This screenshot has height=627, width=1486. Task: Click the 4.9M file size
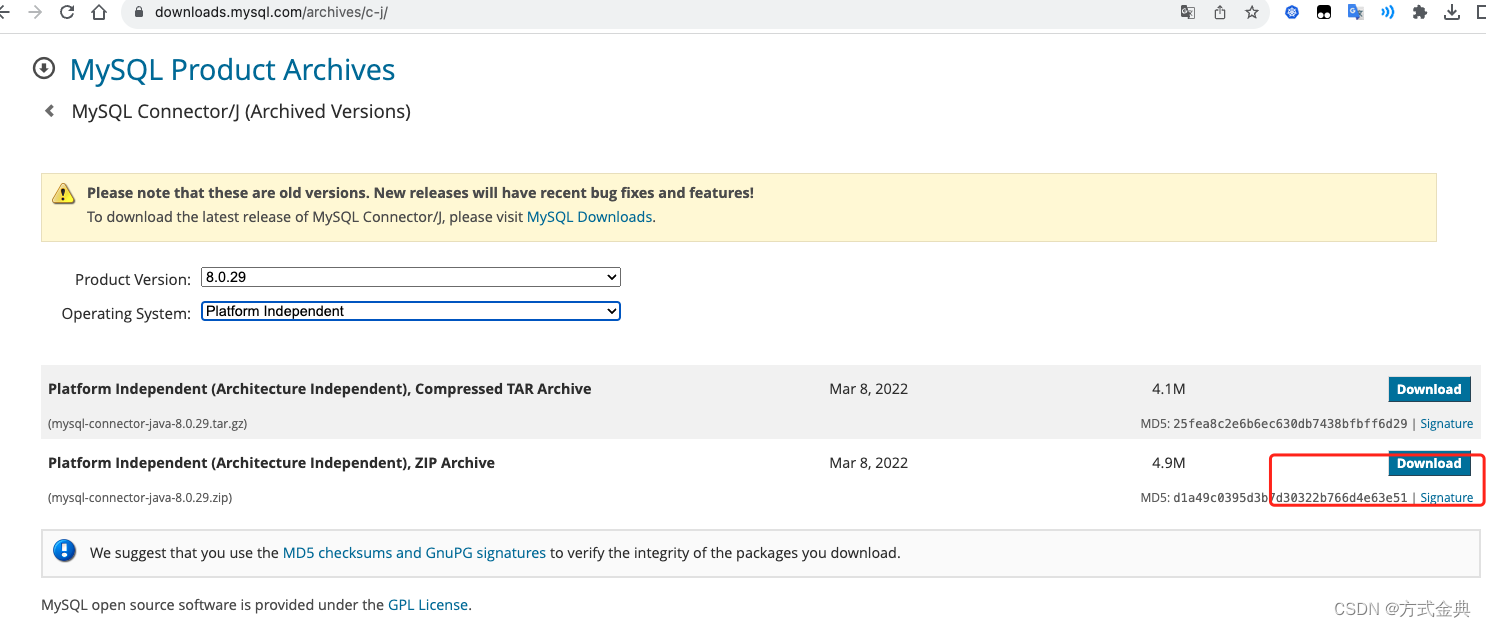pos(1168,463)
